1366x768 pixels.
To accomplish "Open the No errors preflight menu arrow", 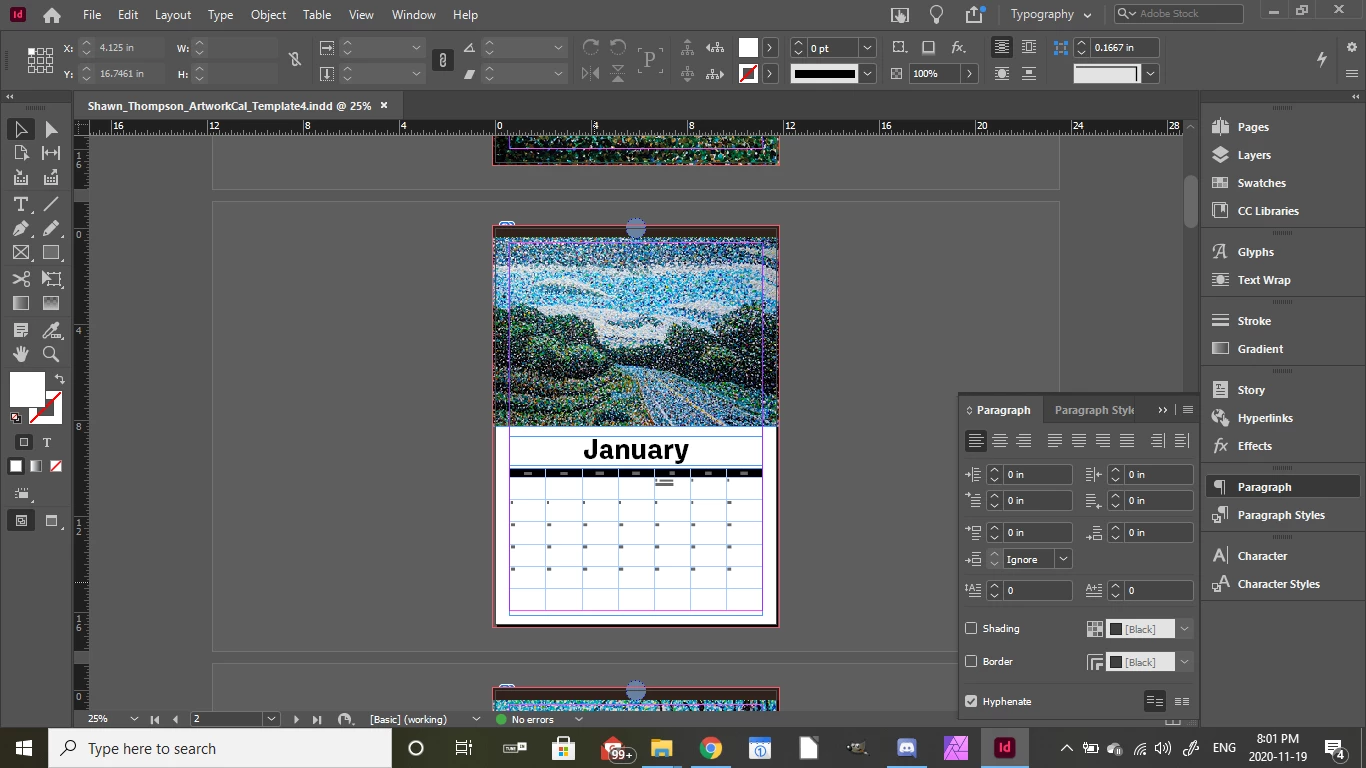I will (578, 719).
